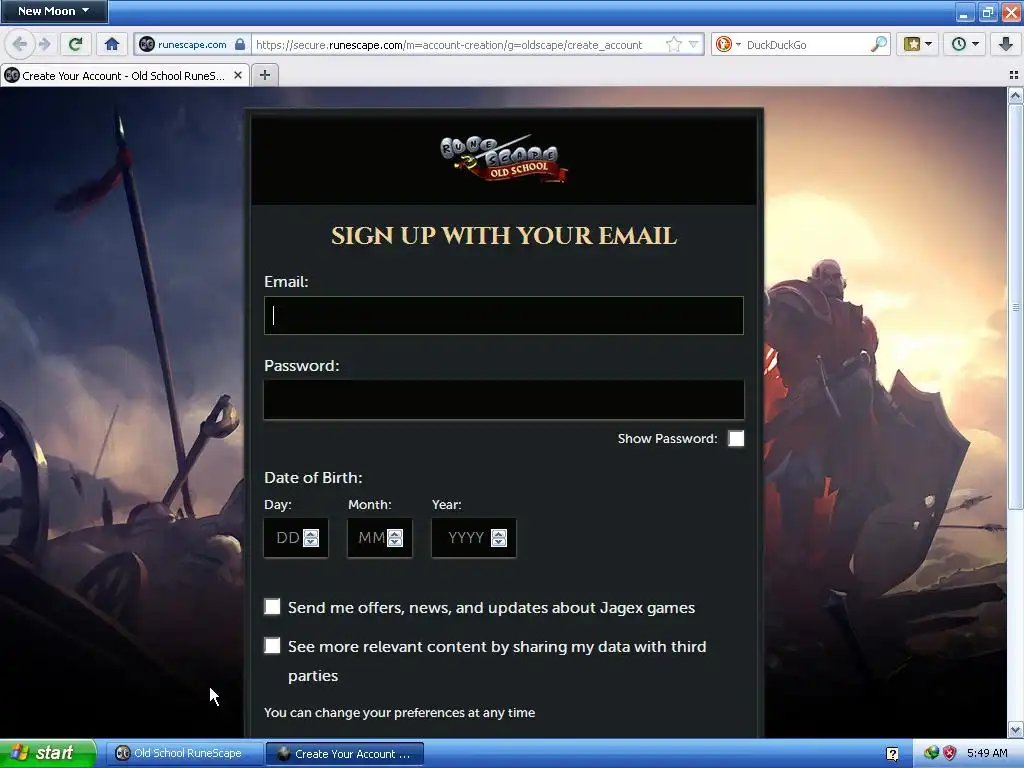The height and width of the screenshot is (768, 1024).
Task: Decrease the Day value with down arrow
Action: (311, 542)
